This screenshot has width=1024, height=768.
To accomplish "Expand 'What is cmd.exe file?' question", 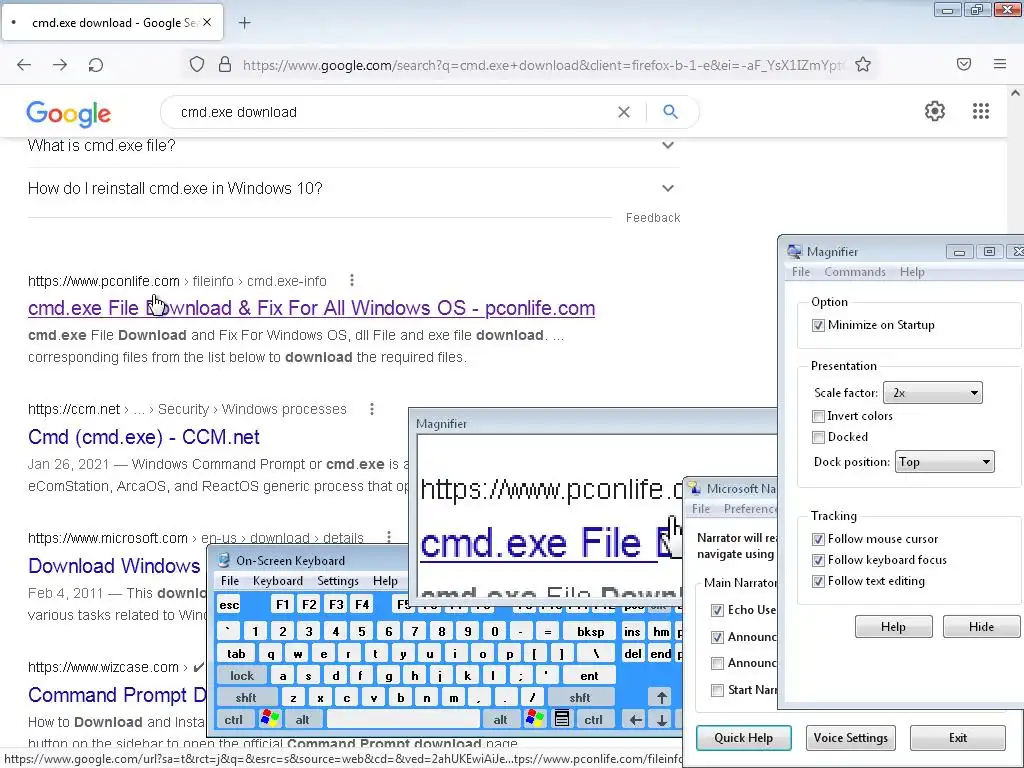I will [x=667, y=145].
